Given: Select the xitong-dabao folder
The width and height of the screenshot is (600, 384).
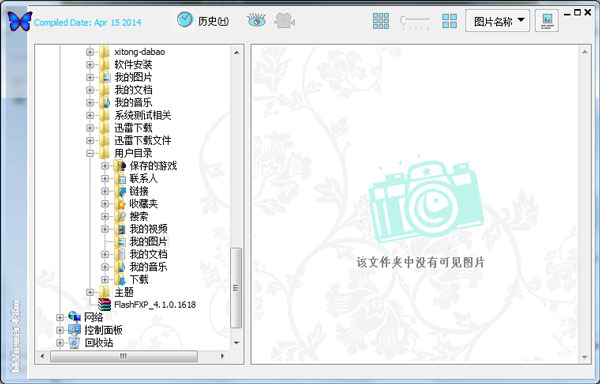Looking at the screenshot, I should pyautogui.click(x=140, y=52).
